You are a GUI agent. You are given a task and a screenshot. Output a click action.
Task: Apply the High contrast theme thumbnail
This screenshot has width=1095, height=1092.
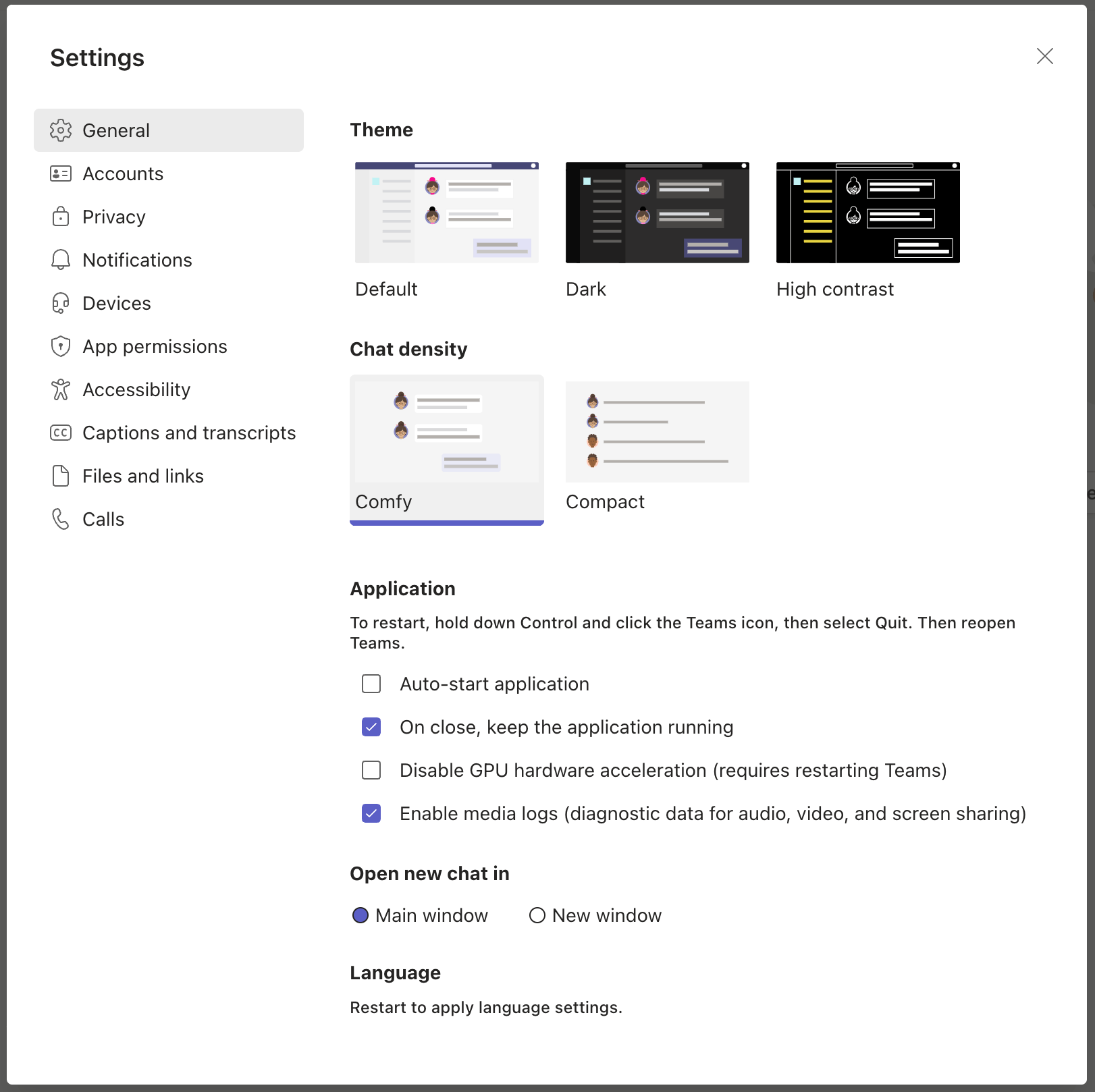pos(868,213)
